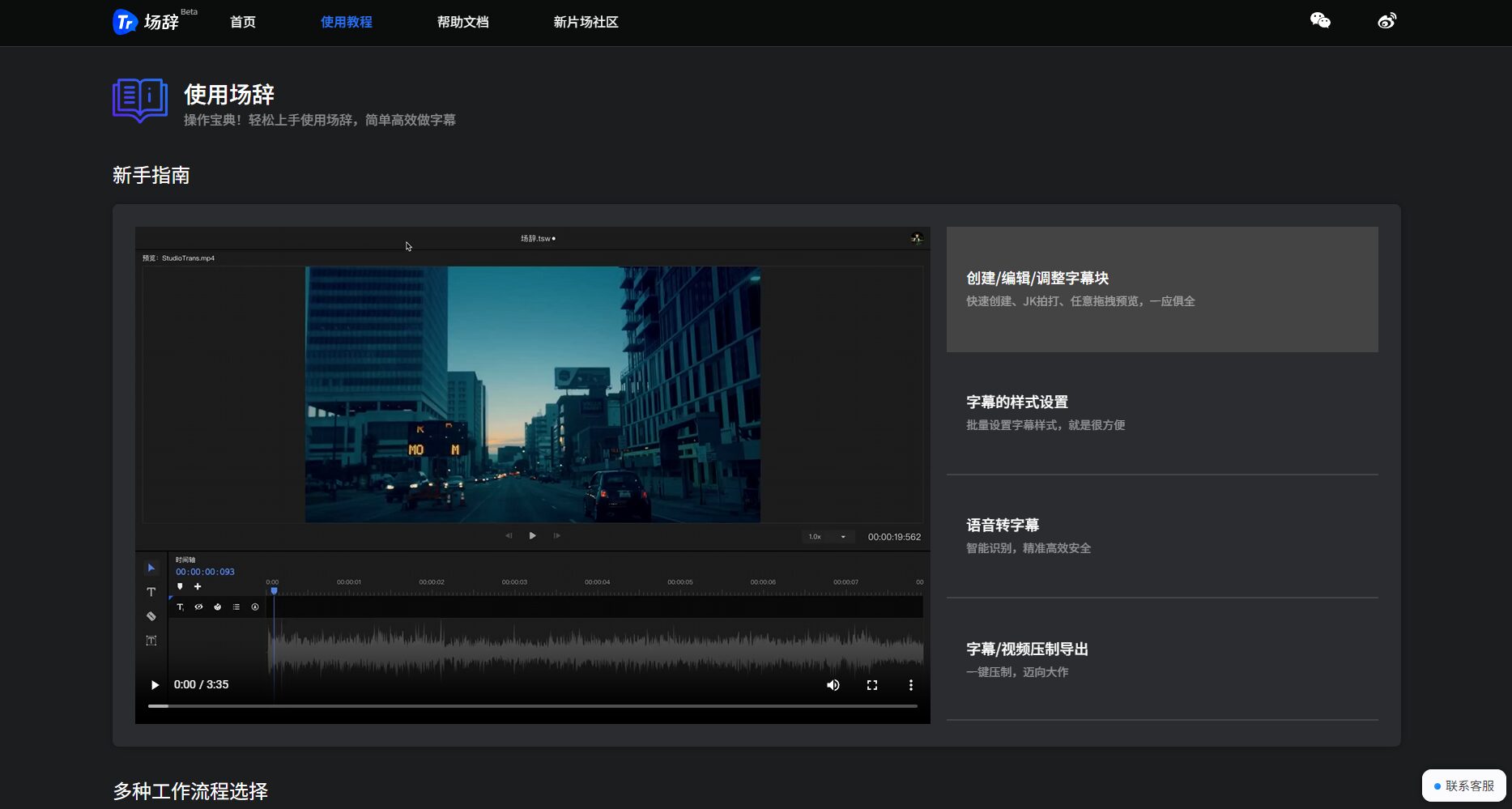
Task: Click the video progress bar
Action: point(532,706)
